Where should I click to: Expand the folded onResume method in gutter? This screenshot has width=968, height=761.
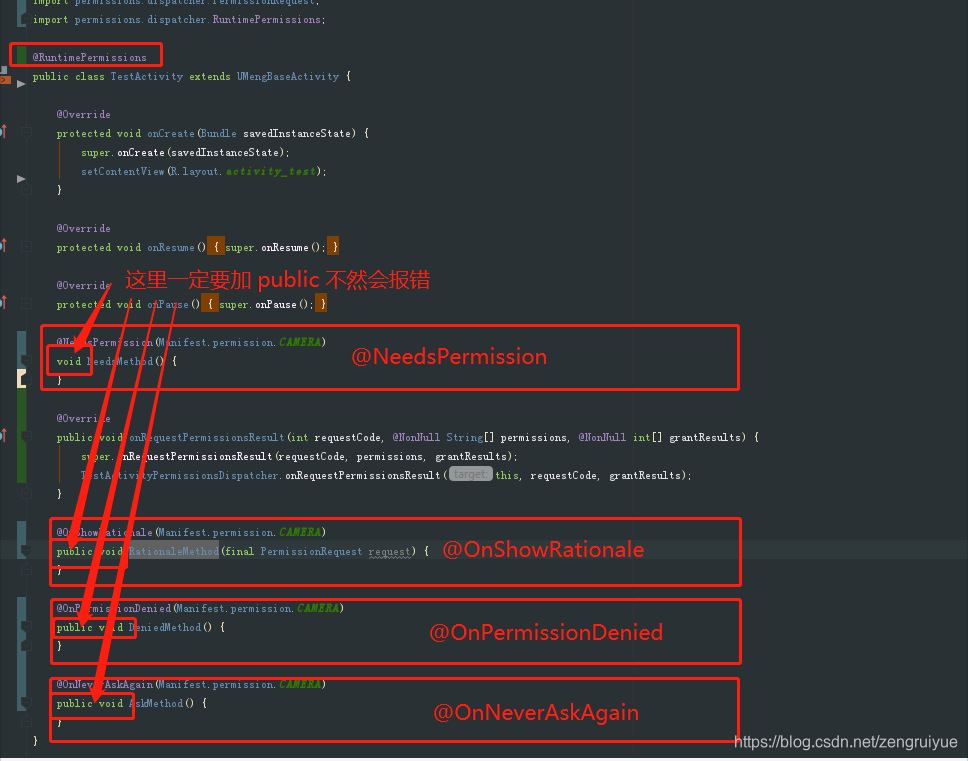[x=27, y=247]
